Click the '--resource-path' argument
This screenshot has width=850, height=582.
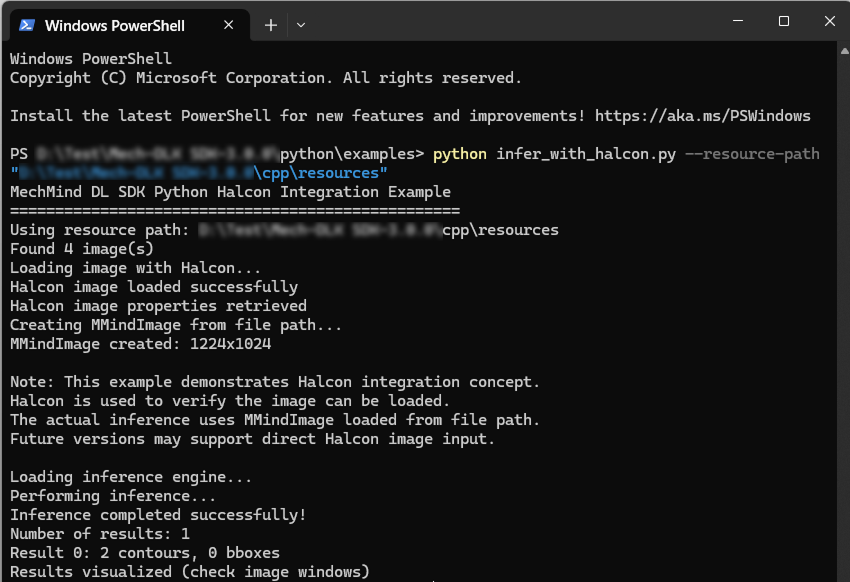[x=752, y=154]
